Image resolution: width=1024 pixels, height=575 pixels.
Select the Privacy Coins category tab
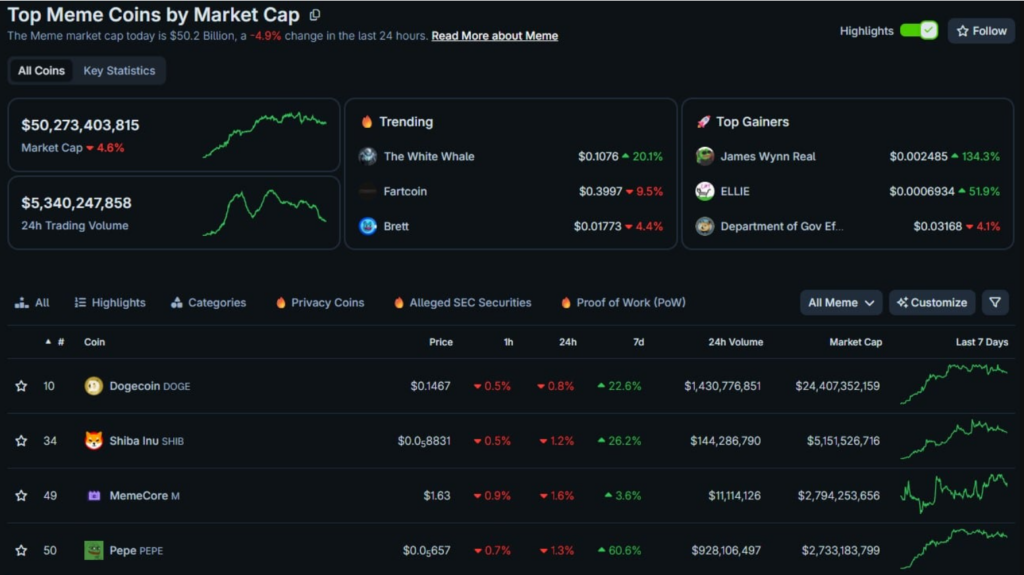(320, 302)
